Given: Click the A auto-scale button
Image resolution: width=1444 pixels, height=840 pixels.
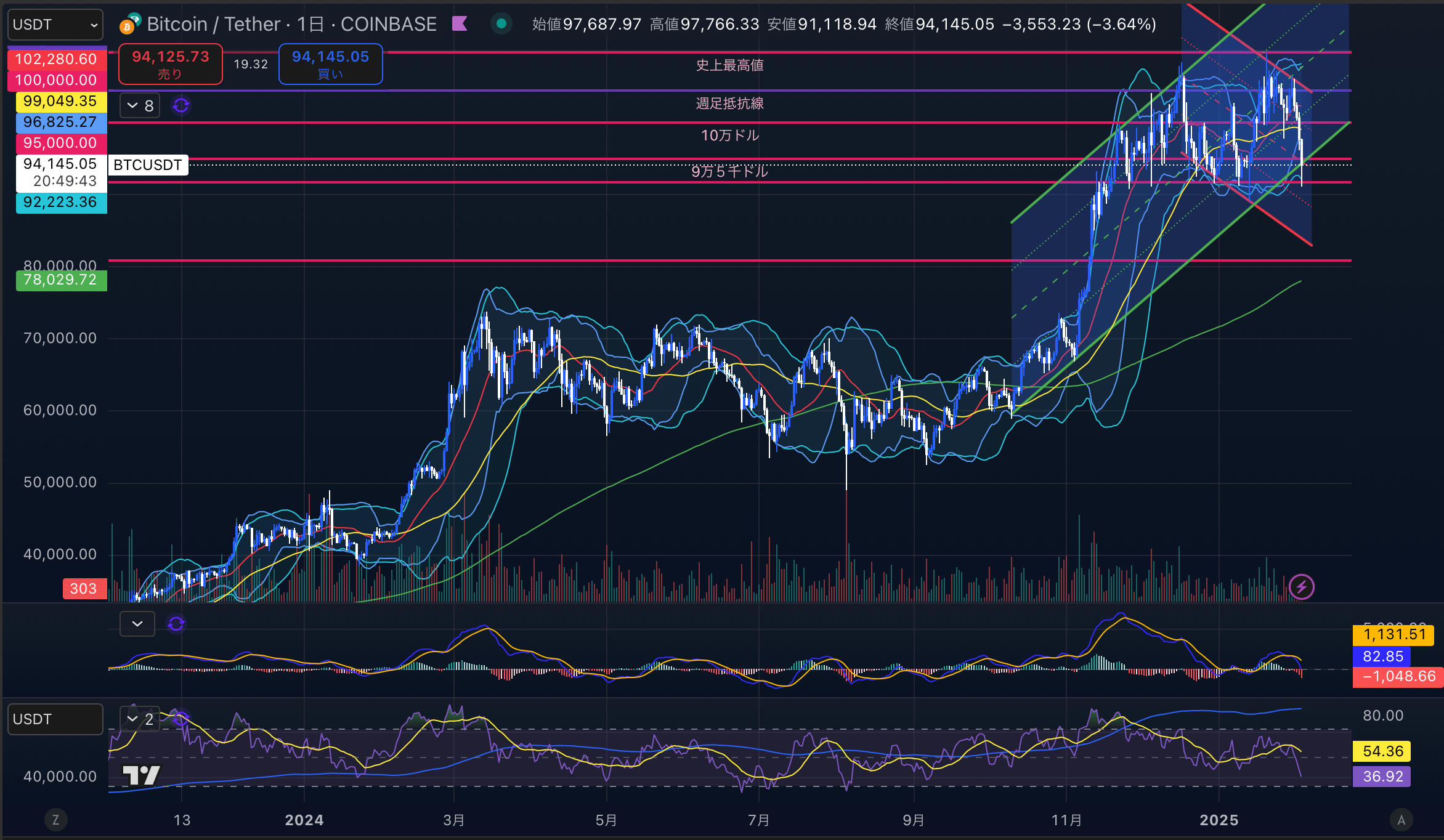Looking at the screenshot, I should tap(1401, 820).
